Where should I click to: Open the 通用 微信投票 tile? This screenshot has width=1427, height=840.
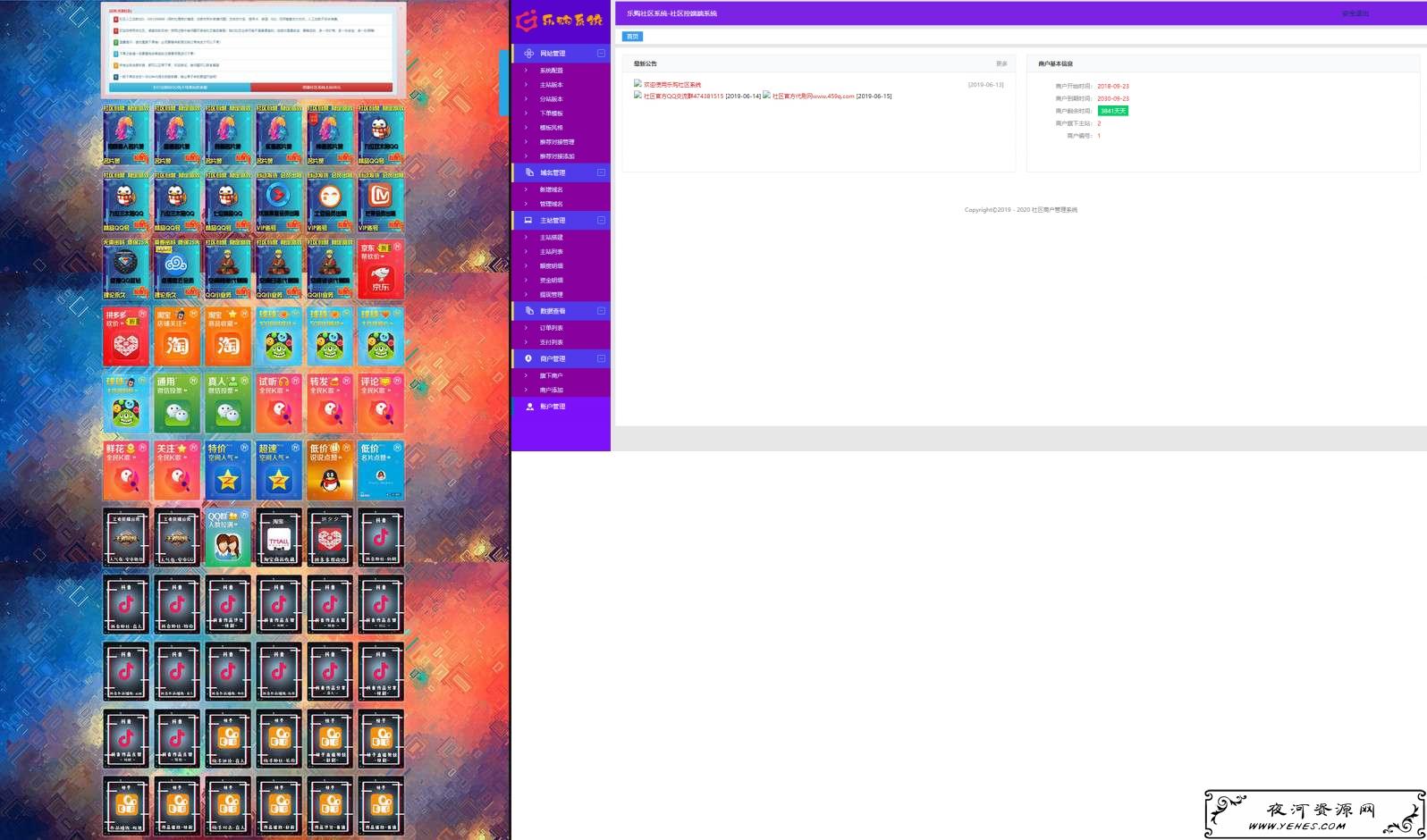click(x=177, y=404)
